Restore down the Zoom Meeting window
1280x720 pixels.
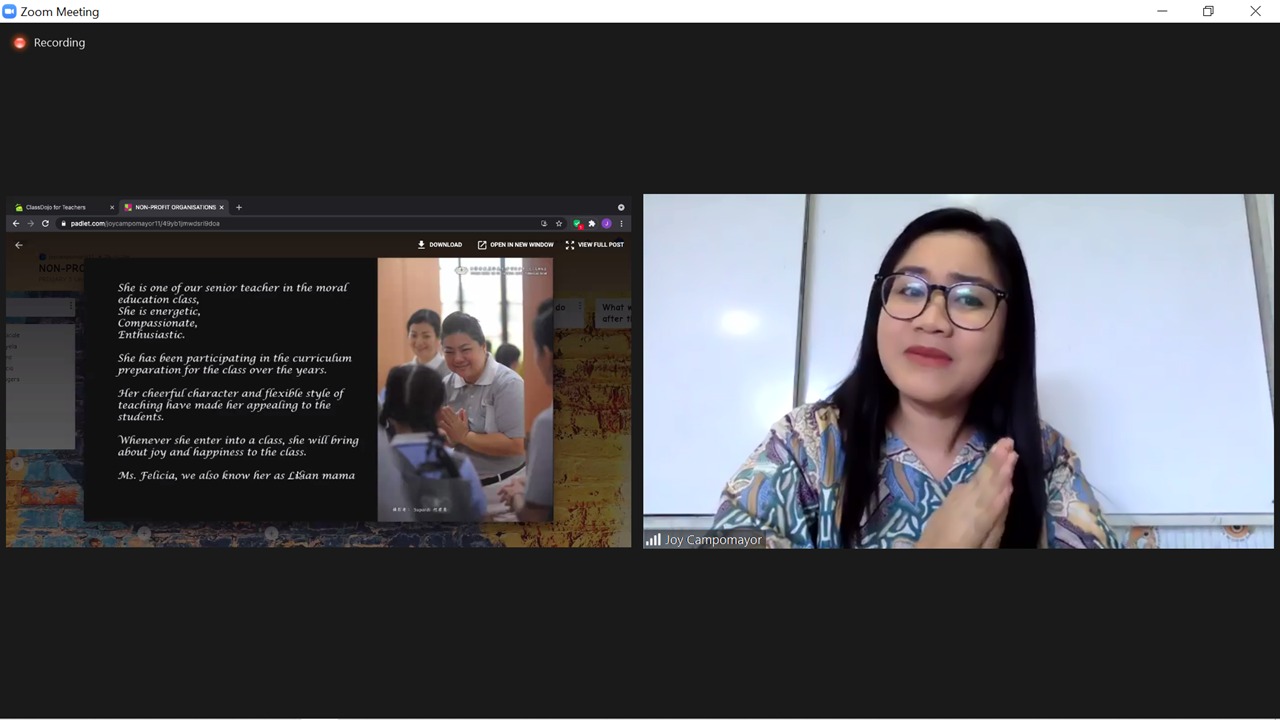coord(1208,11)
